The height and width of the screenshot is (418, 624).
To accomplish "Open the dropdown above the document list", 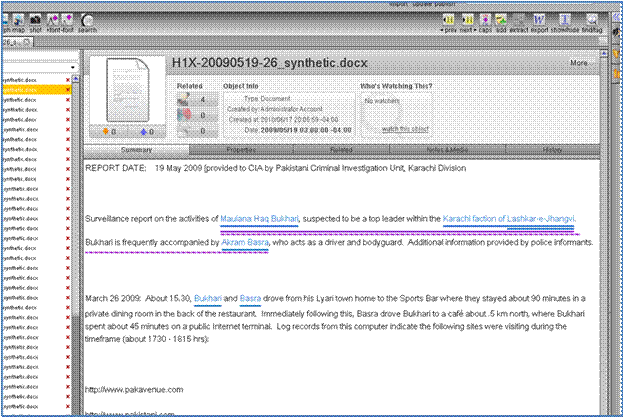I will point(72,68).
